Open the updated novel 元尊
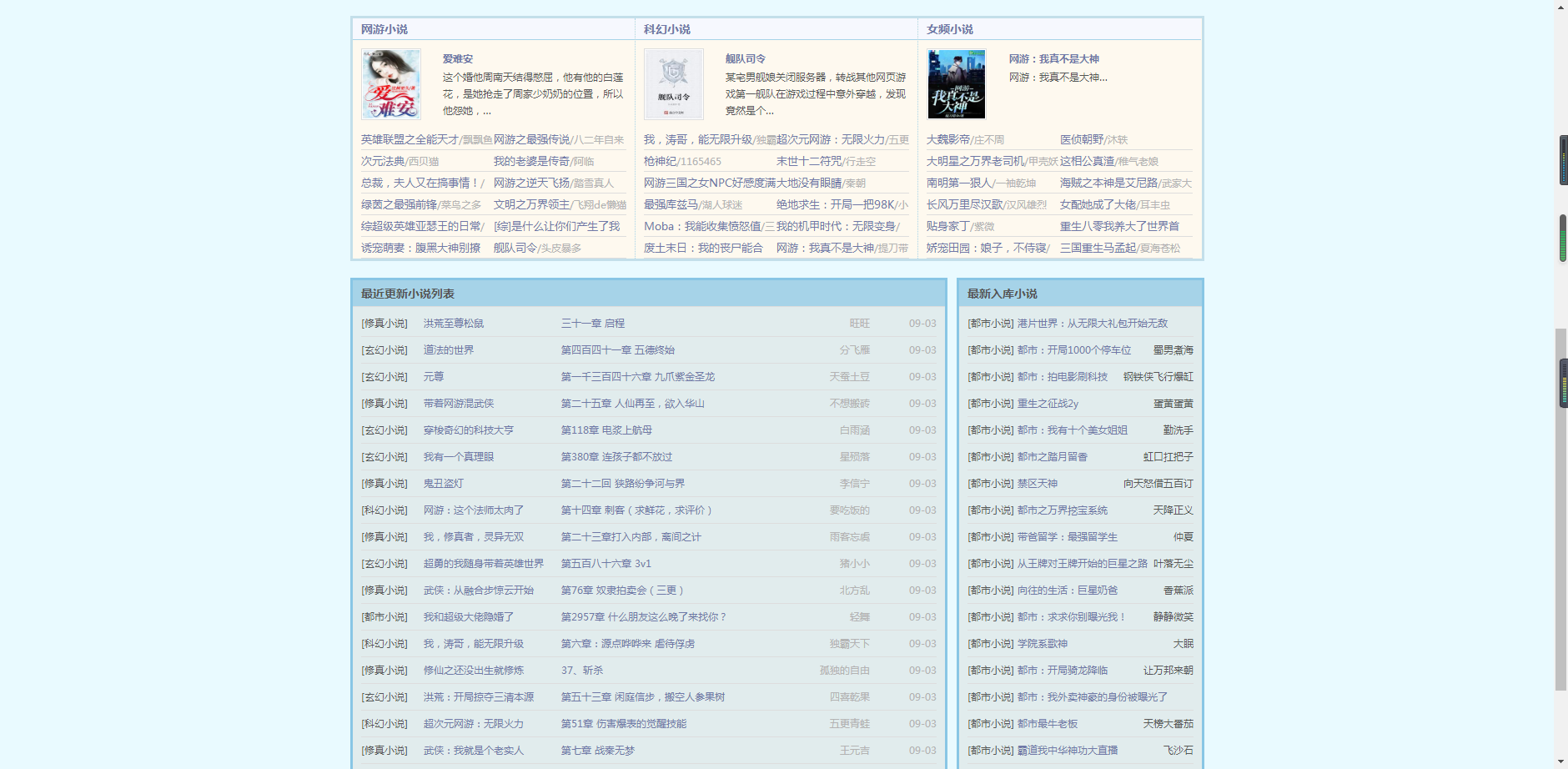 434,377
